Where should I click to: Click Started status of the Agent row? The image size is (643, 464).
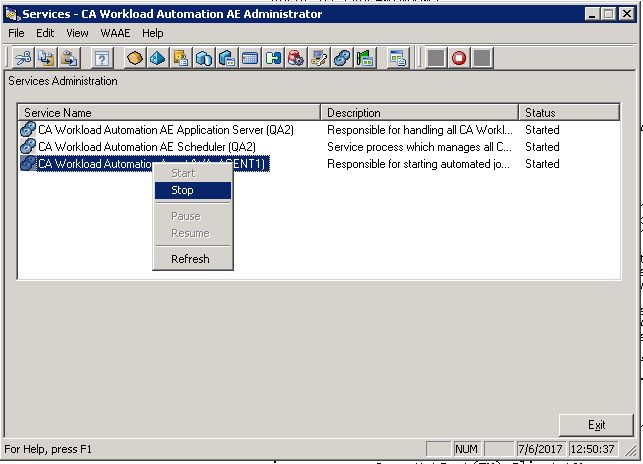point(542,164)
